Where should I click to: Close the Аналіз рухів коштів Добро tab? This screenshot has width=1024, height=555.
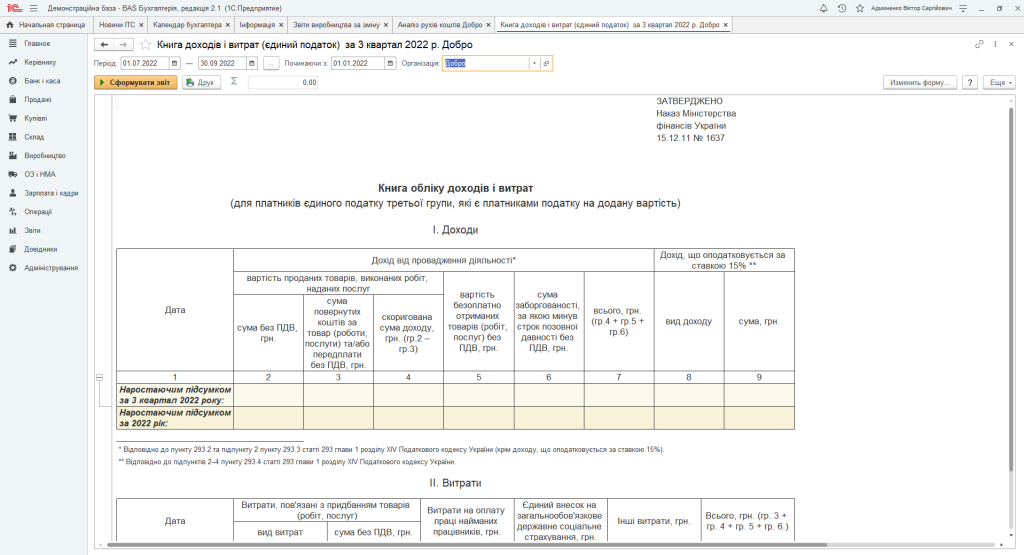(488, 25)
